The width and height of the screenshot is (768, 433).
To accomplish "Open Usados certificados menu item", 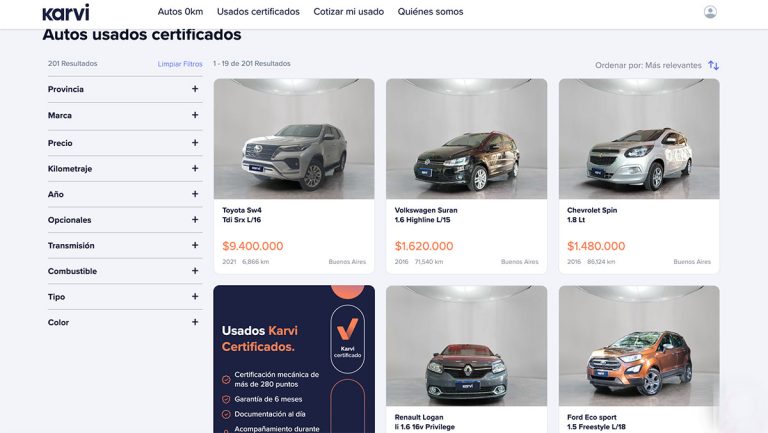I will 258,12.
